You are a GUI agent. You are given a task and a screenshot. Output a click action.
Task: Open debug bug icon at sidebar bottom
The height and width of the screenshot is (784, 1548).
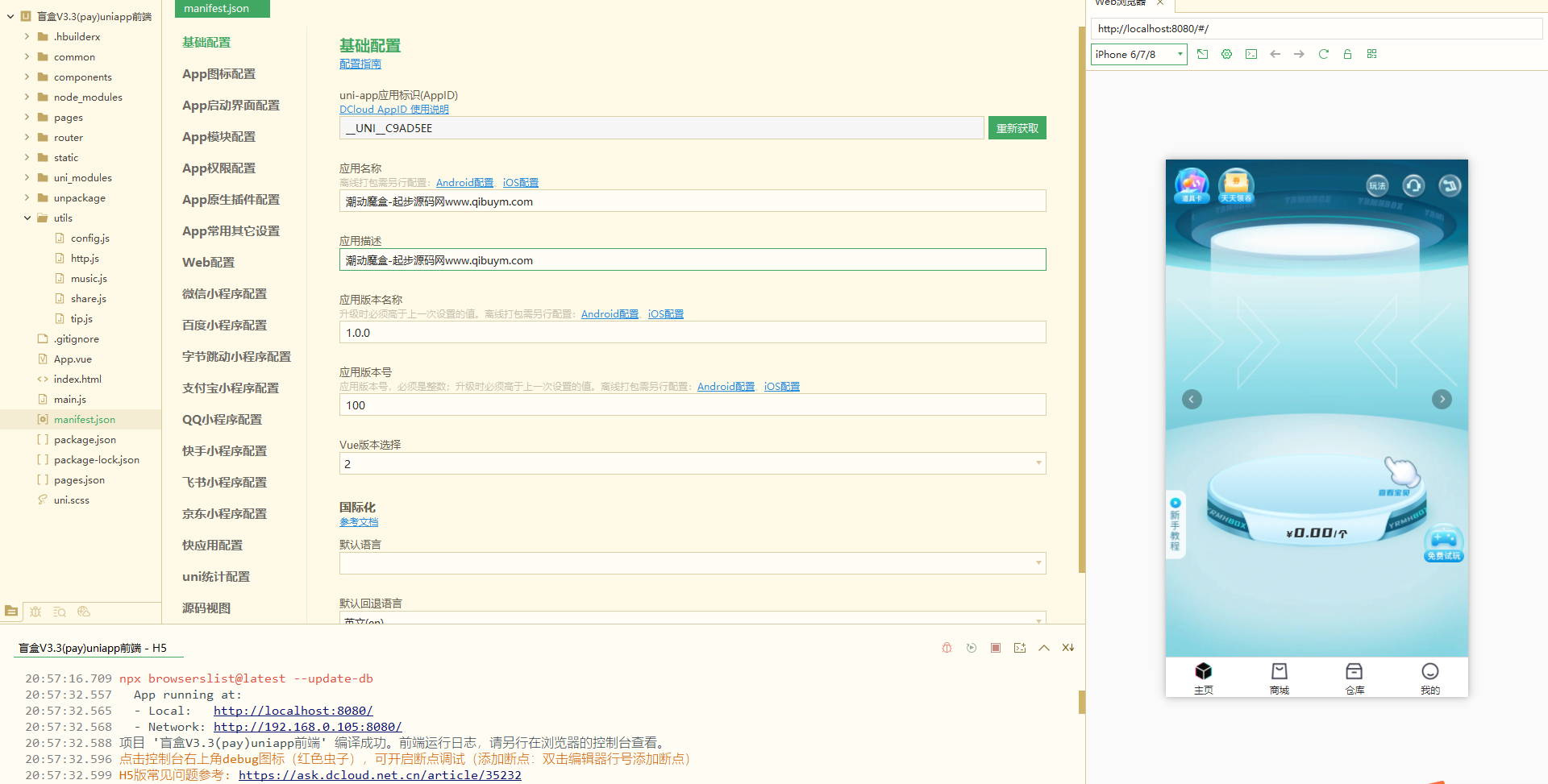pos(35,612)
